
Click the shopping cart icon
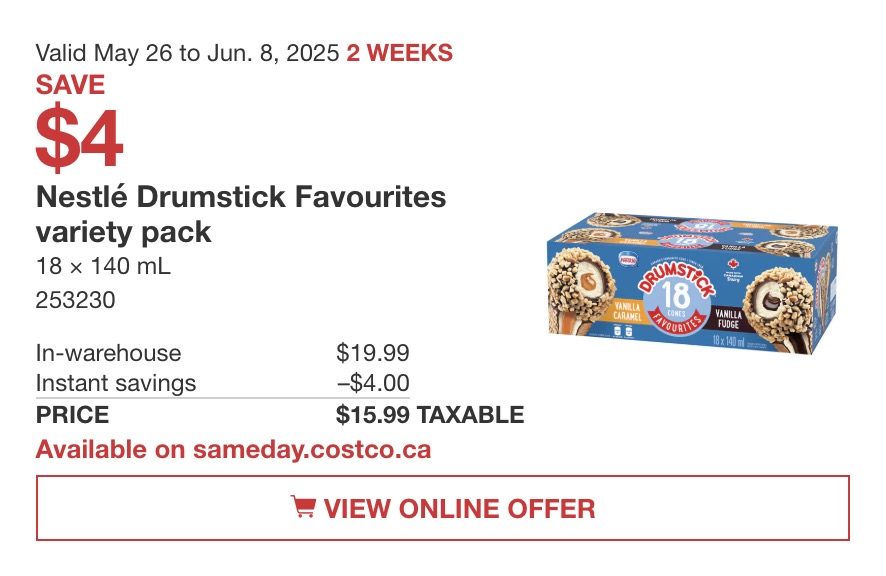(303, 506)
